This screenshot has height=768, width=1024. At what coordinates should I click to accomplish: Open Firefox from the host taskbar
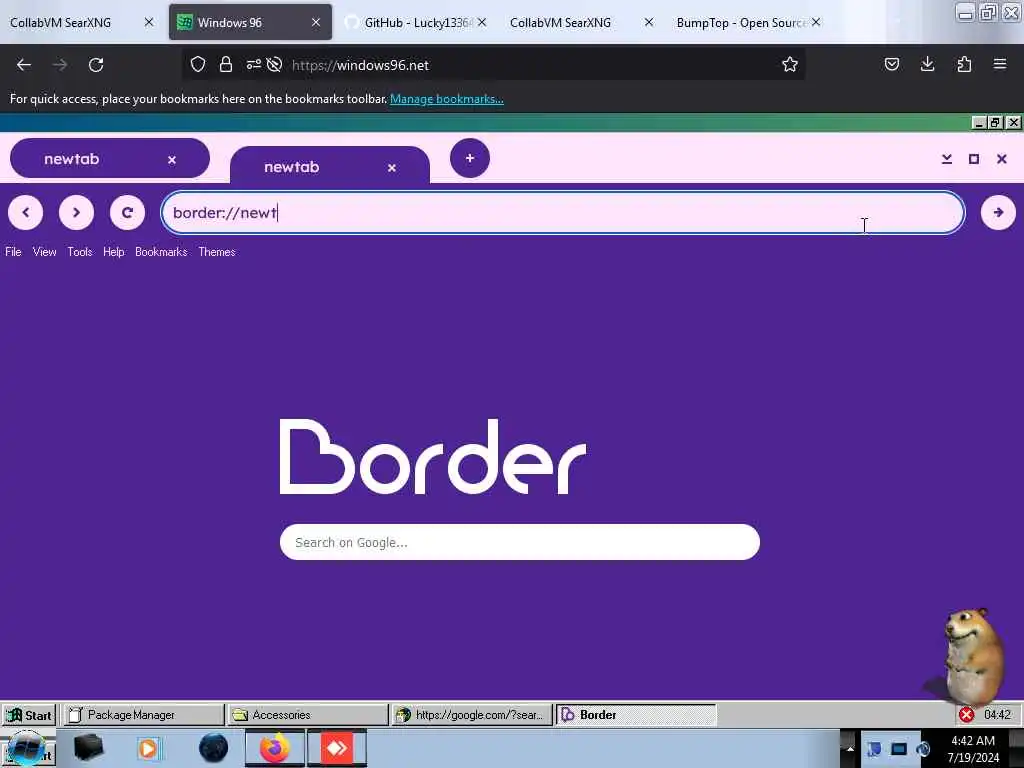click(x=275, y=748)
